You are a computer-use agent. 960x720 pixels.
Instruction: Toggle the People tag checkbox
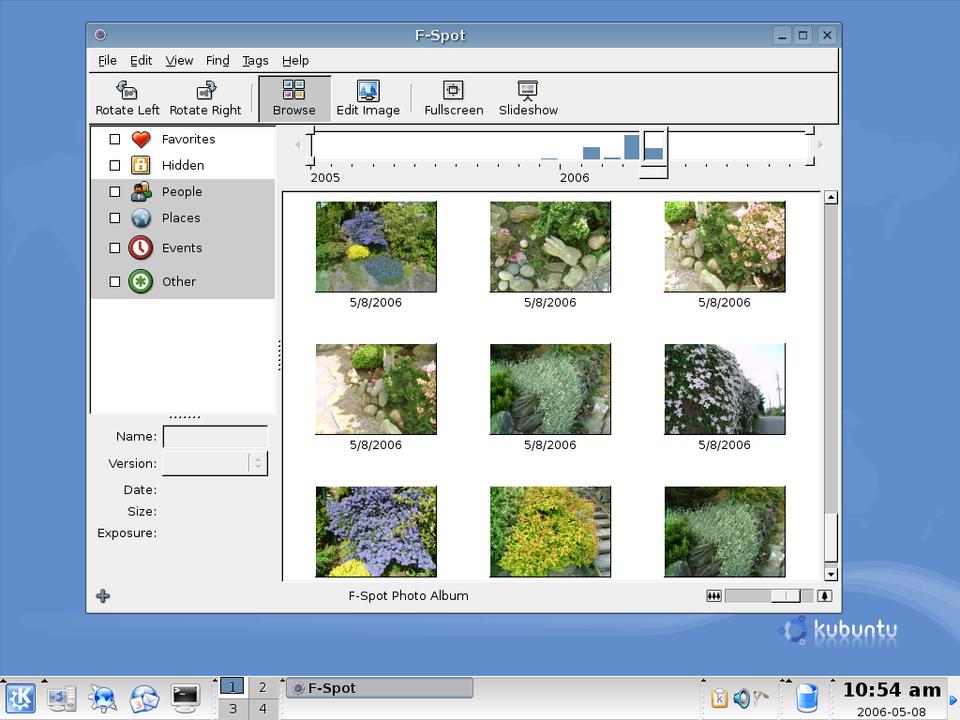tap(115, 192)
